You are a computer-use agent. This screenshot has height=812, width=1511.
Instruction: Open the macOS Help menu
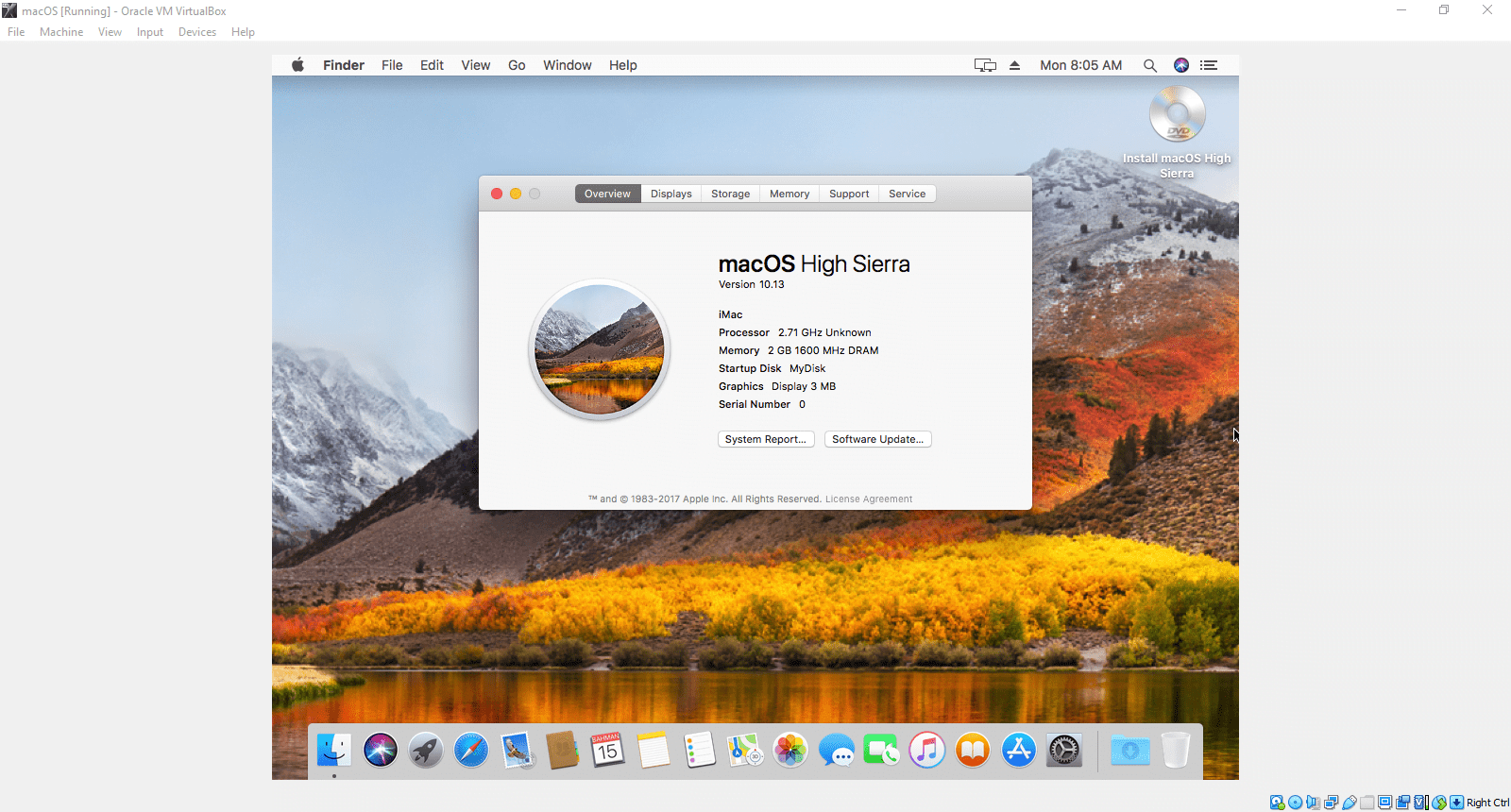point(623,65)
